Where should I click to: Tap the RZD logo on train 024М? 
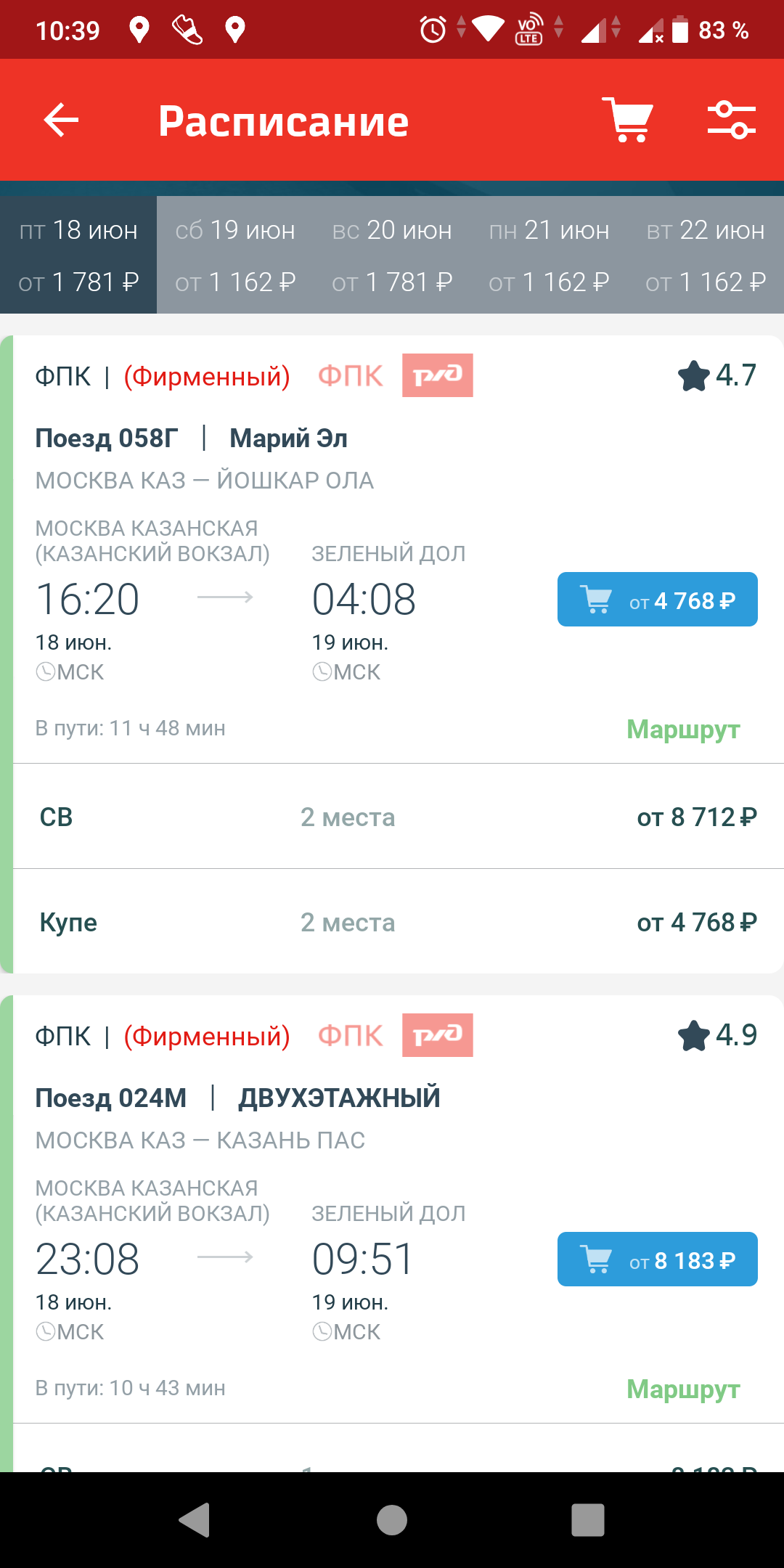(437, 1035)
